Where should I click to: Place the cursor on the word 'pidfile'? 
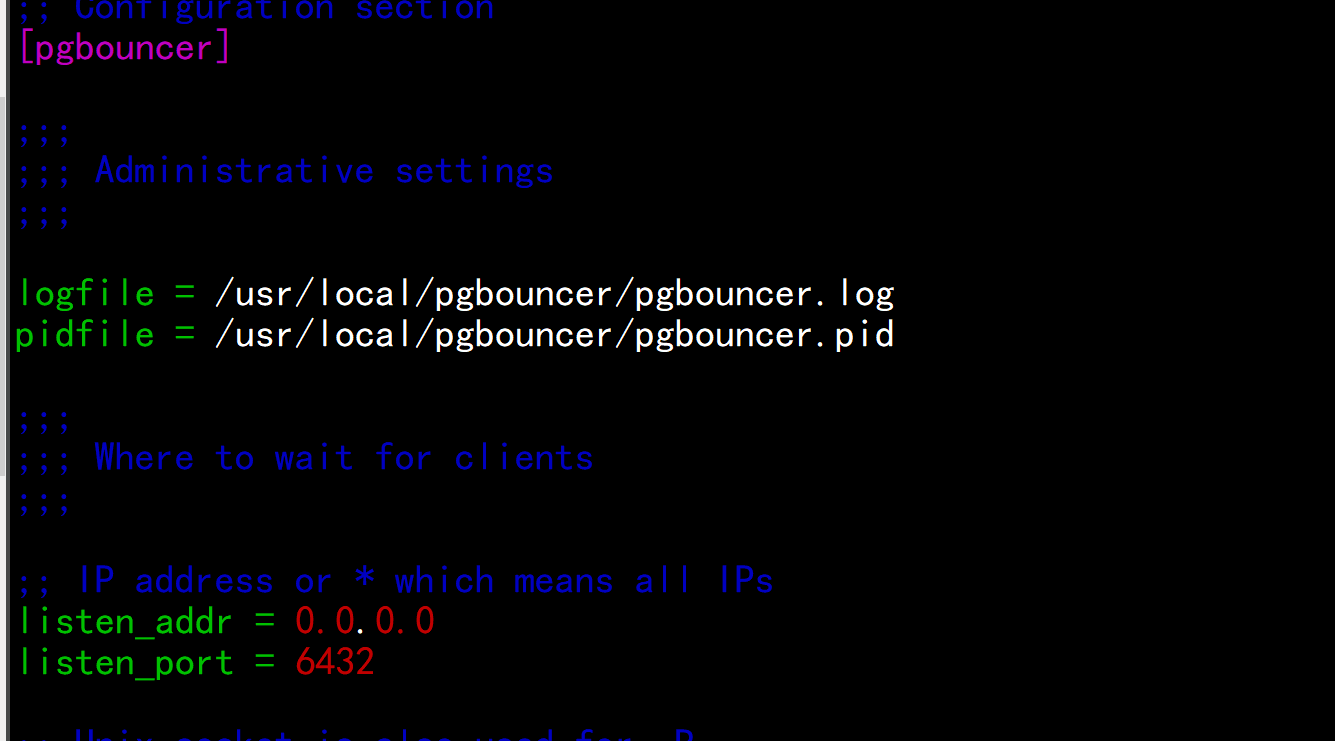(86, 334)
